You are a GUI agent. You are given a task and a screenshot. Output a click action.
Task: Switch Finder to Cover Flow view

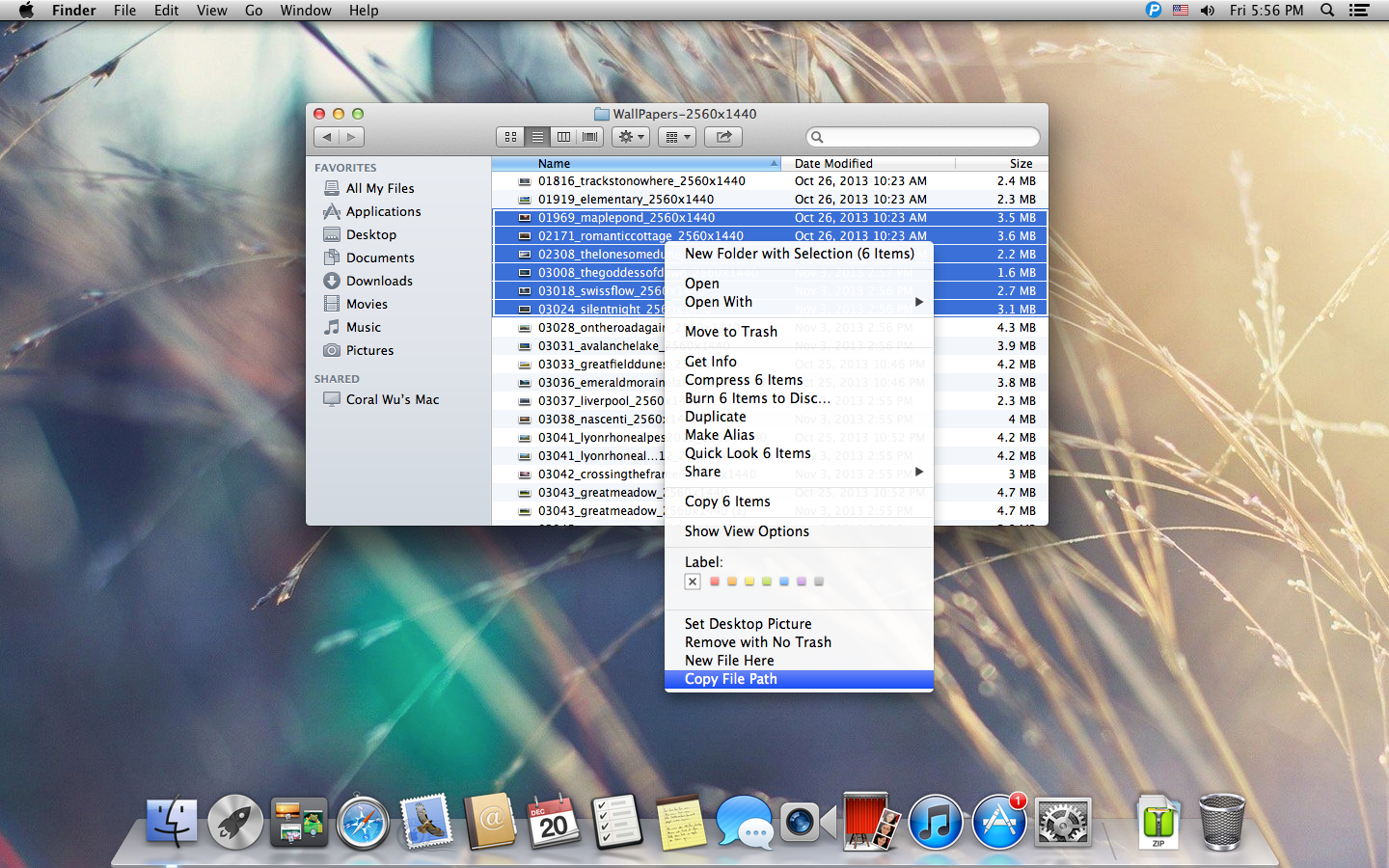tap(589, 136)
